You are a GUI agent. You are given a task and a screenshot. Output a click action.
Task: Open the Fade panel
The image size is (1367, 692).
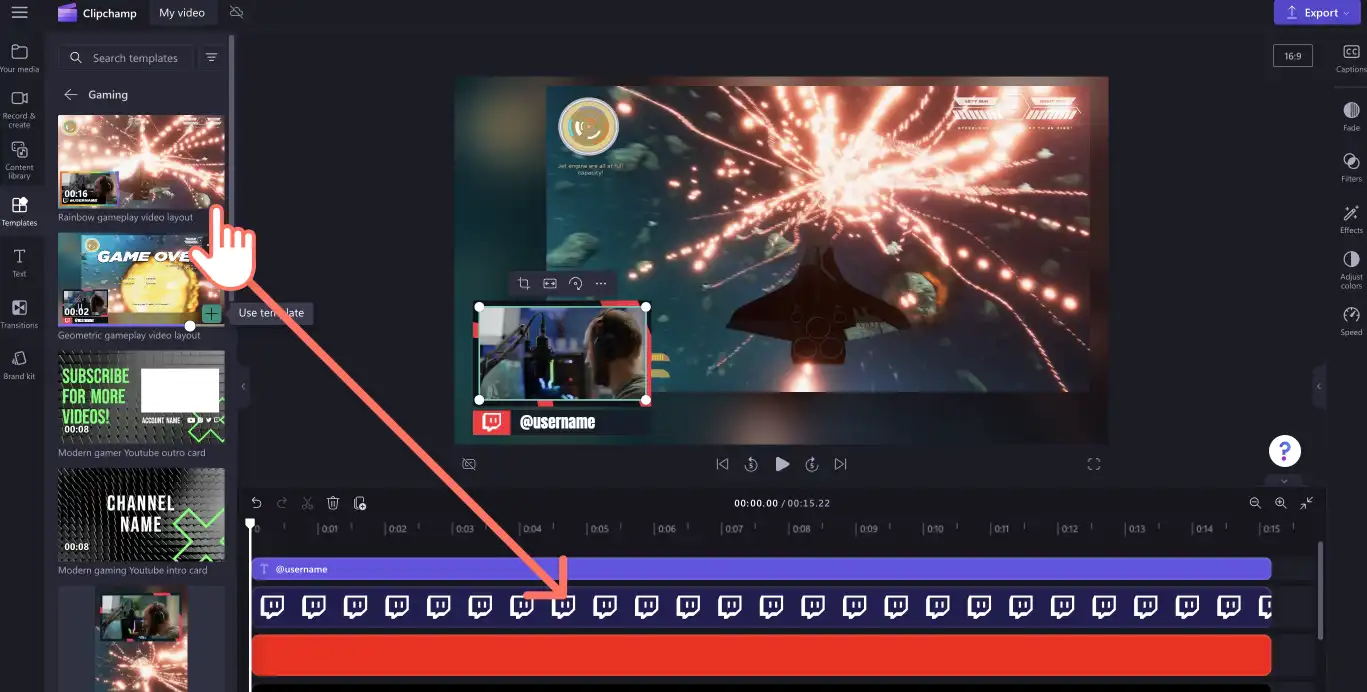pos(1351,116)
